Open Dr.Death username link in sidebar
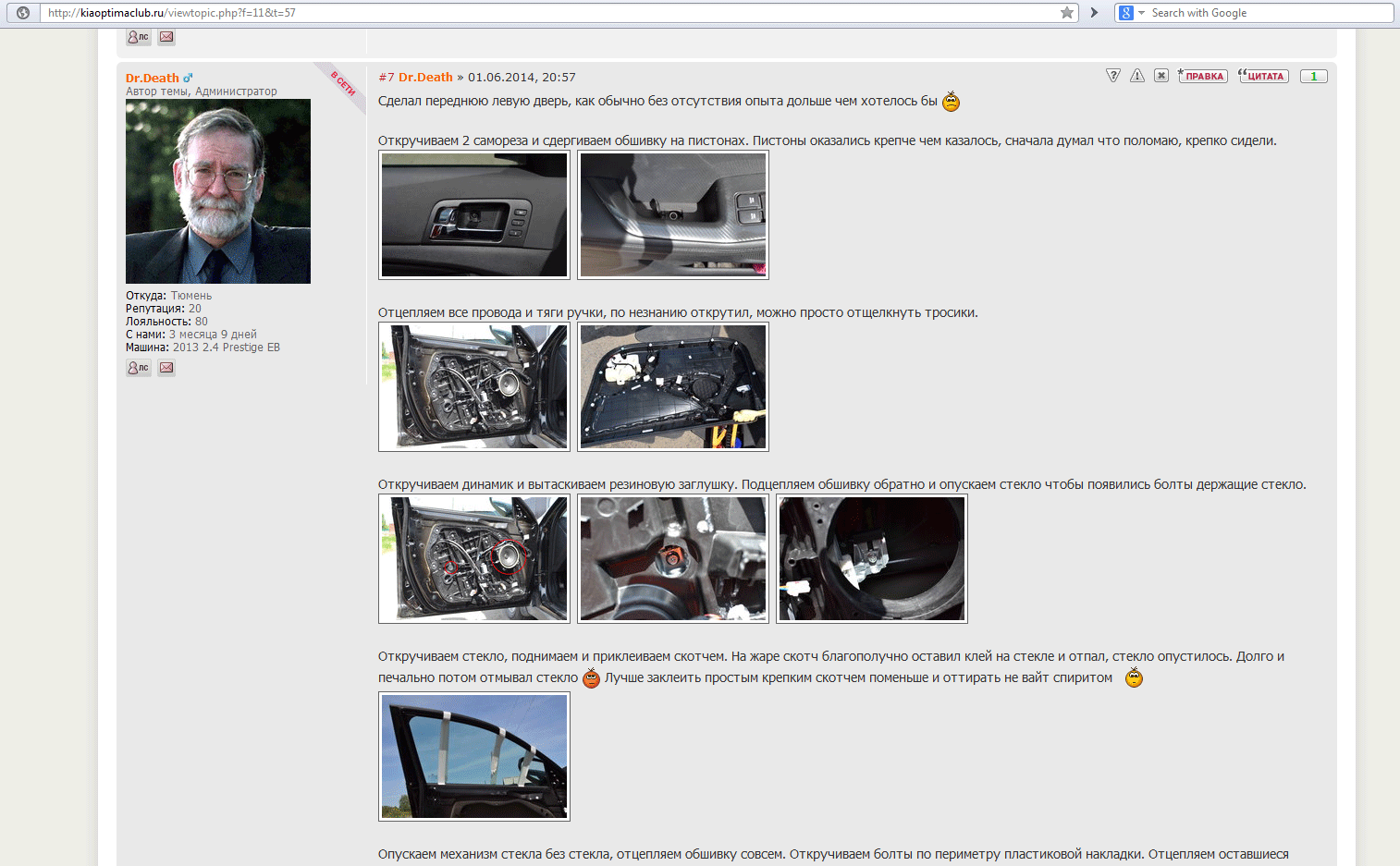The image size is (1400, 866). [x=153, y=79]
